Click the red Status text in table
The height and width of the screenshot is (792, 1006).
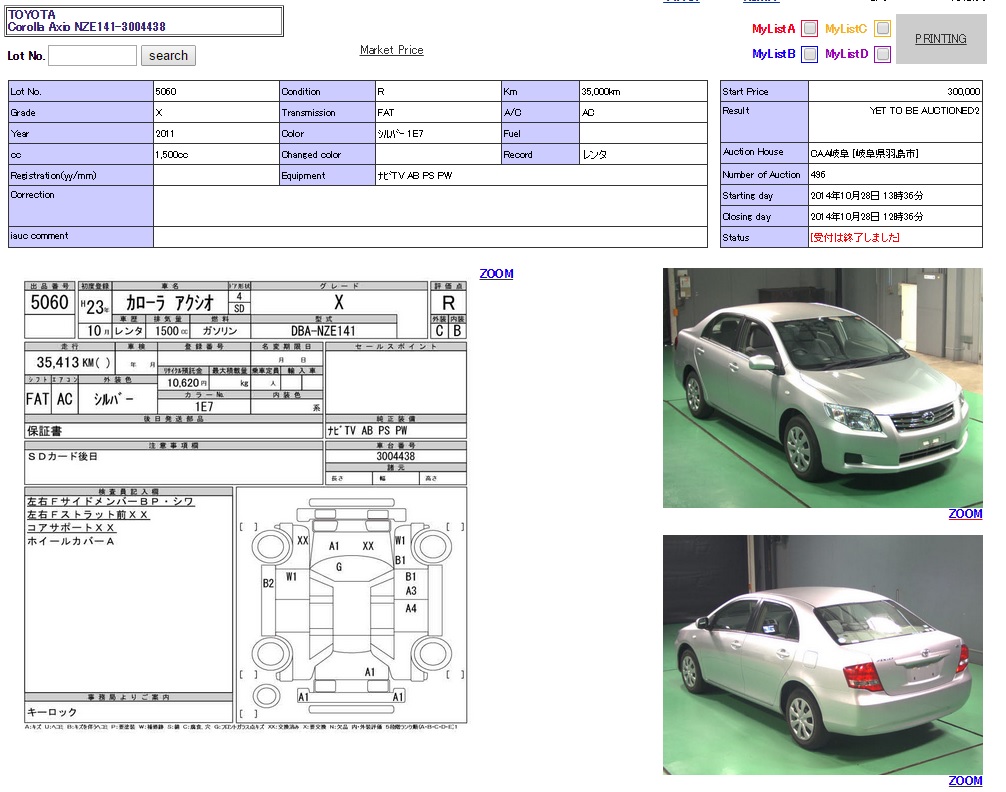click(854, 238)
